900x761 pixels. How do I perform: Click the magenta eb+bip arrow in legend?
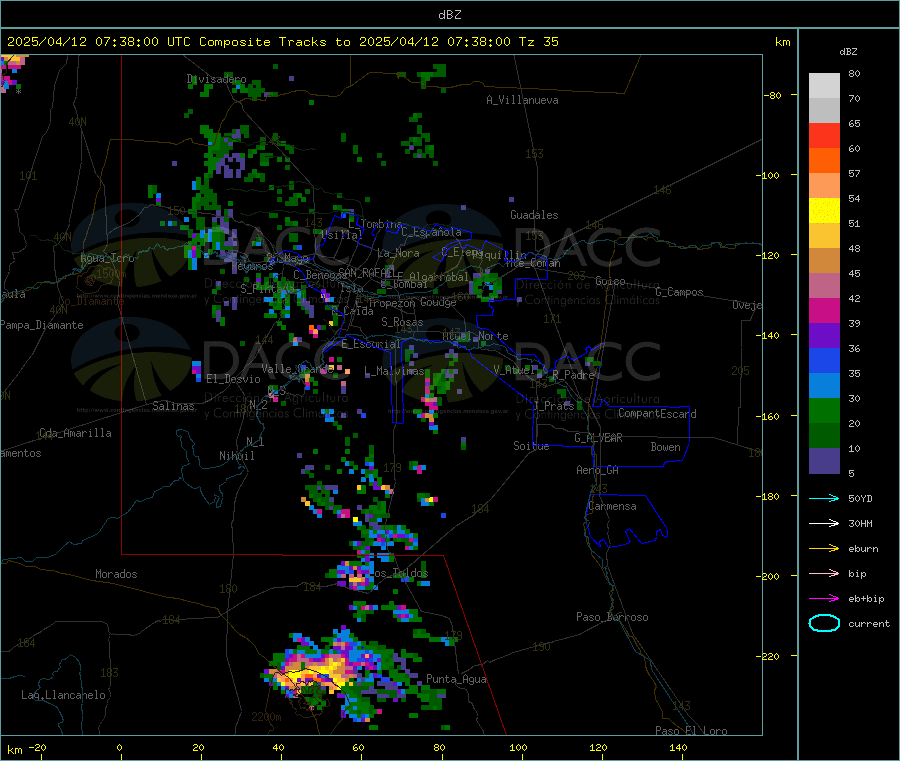click(824, 598)
